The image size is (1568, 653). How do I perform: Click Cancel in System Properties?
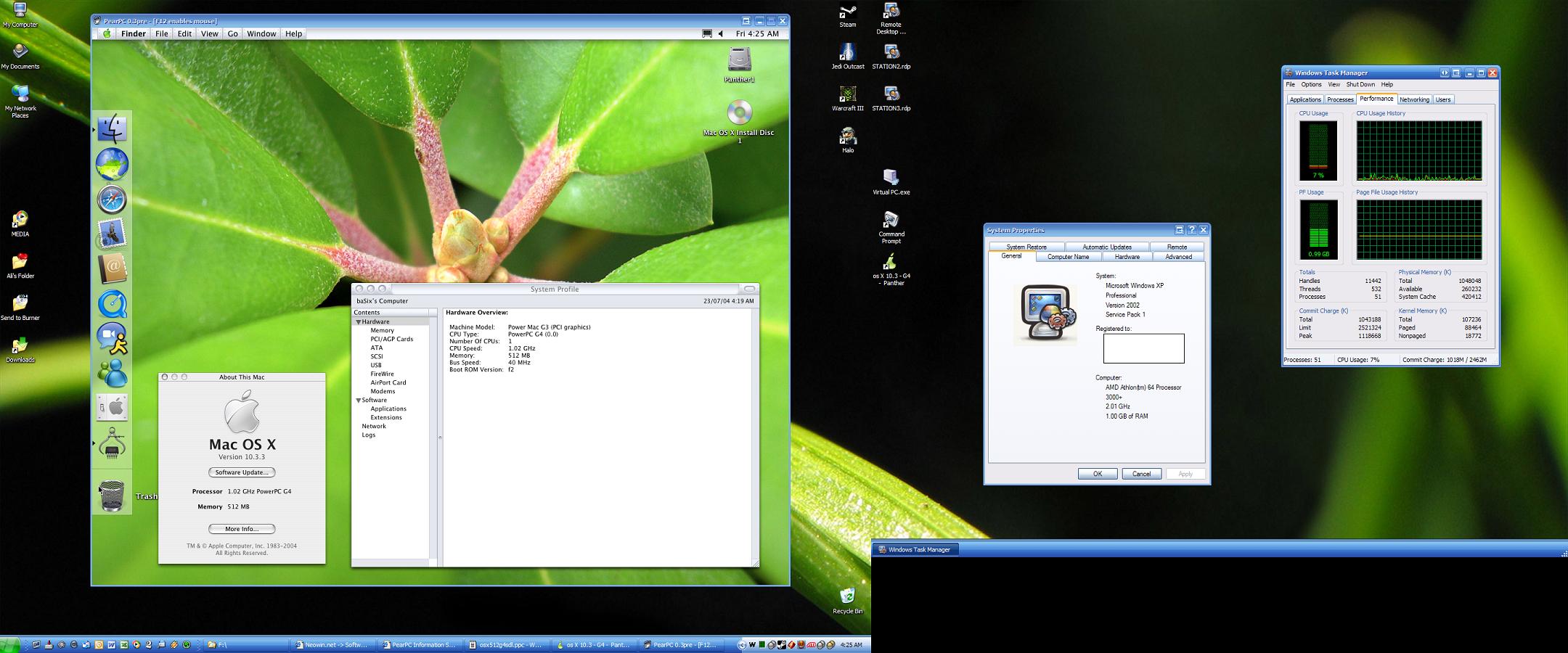pos(1141,474)
